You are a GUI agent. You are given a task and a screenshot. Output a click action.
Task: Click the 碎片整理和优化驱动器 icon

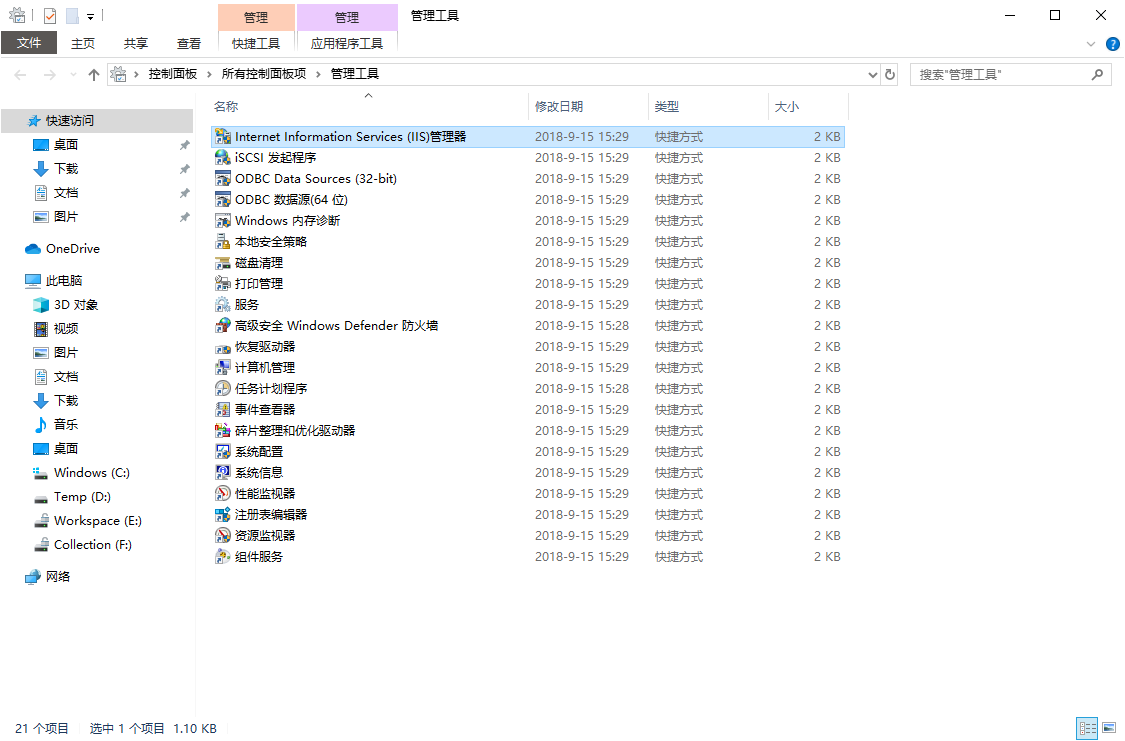[x=223, y=430]
